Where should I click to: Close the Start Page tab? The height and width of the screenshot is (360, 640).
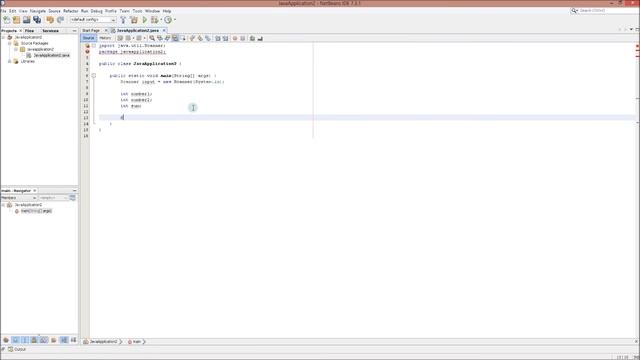pyautogui.click(x=106, y=31)
